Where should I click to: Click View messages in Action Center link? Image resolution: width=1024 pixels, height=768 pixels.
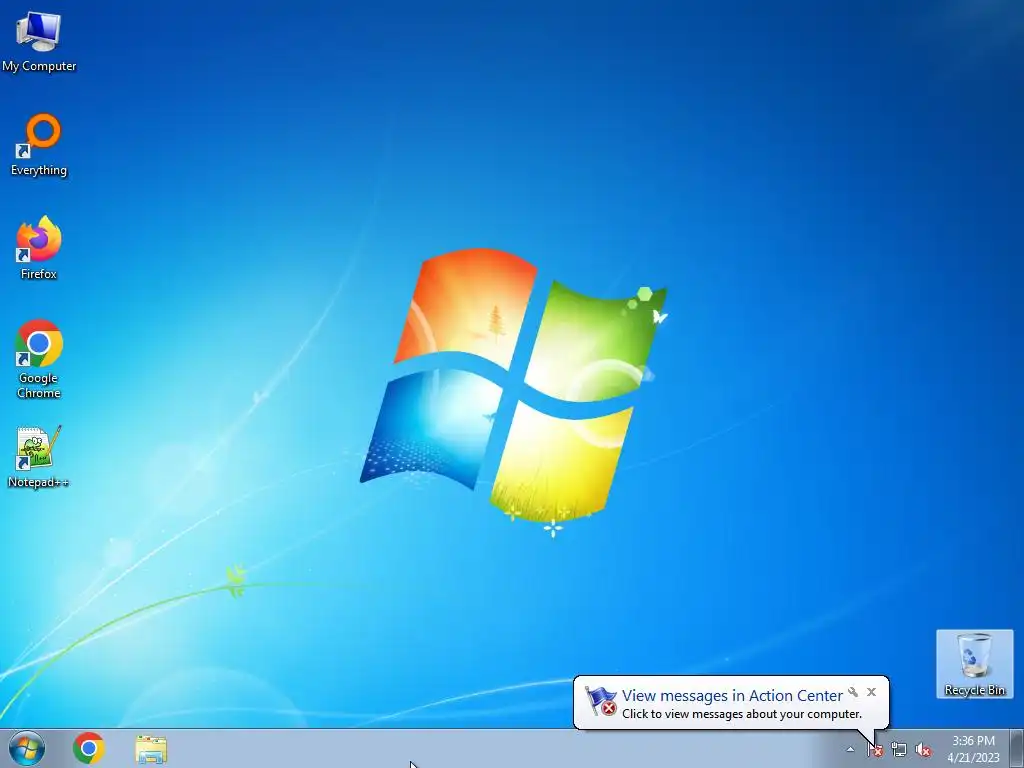(732, 696)
